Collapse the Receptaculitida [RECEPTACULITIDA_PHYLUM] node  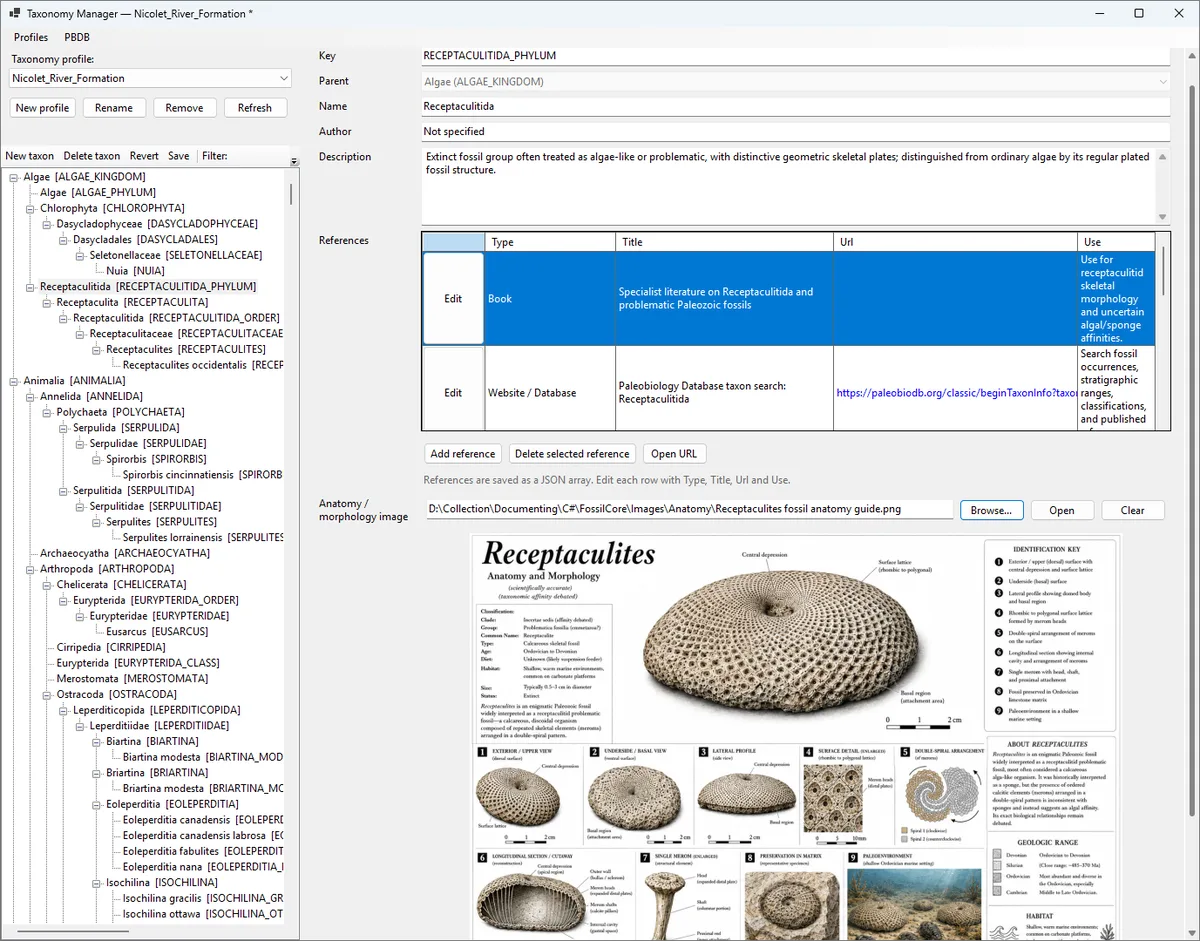pos(29,286)
